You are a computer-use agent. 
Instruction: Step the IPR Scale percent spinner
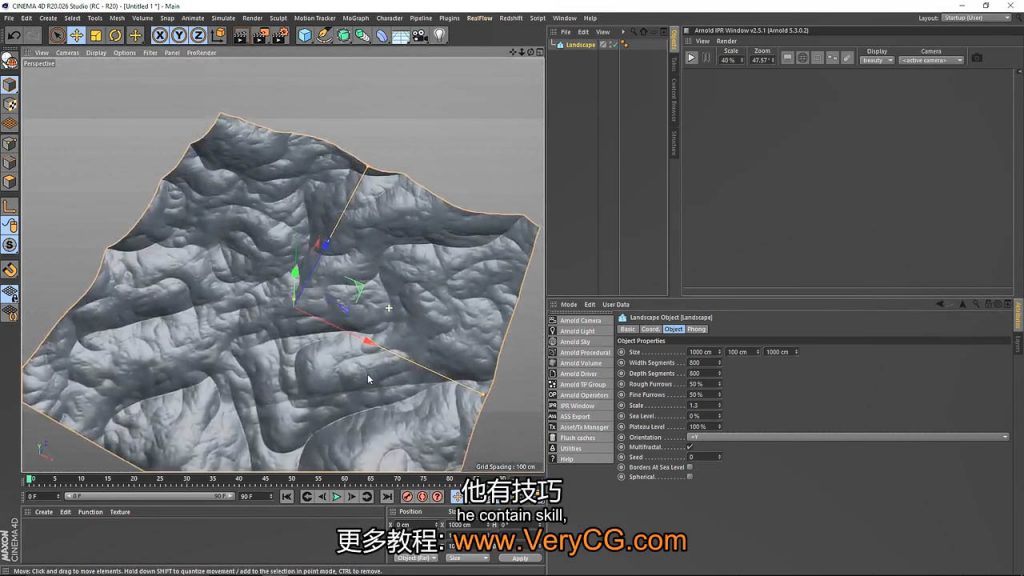[741, 60]
